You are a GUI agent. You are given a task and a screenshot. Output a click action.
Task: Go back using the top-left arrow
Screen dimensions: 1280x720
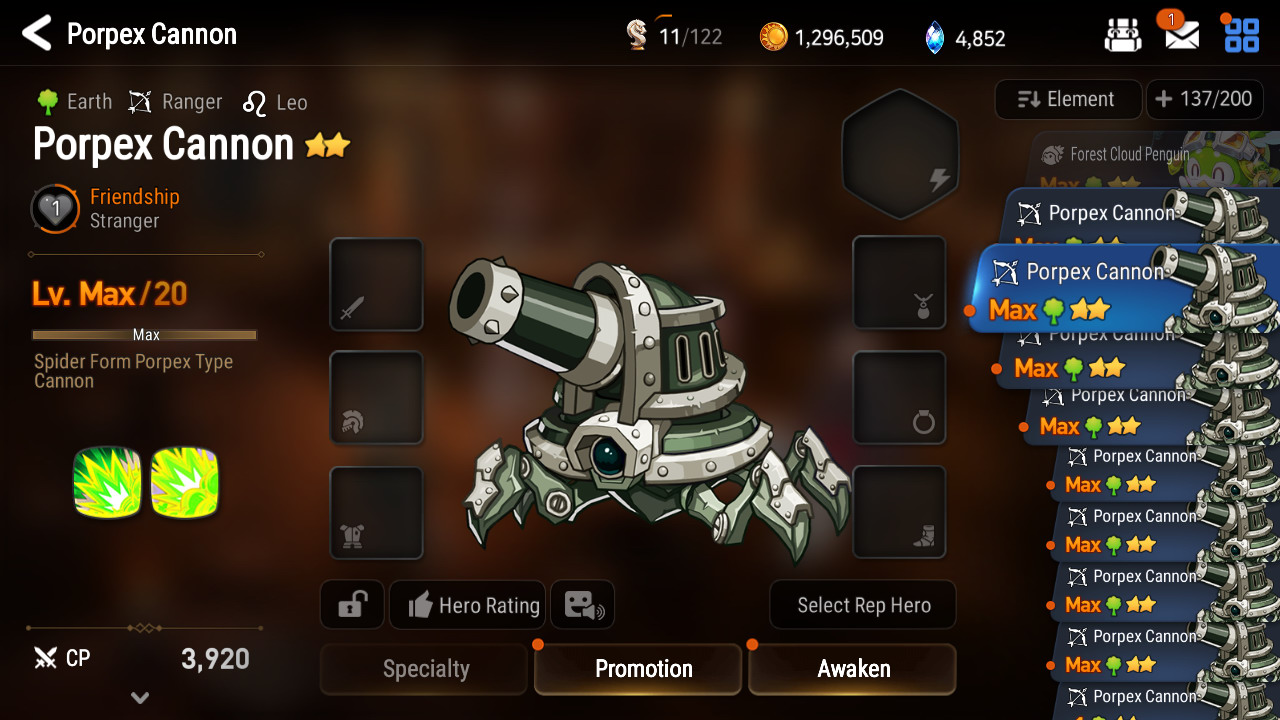point(37,34)
